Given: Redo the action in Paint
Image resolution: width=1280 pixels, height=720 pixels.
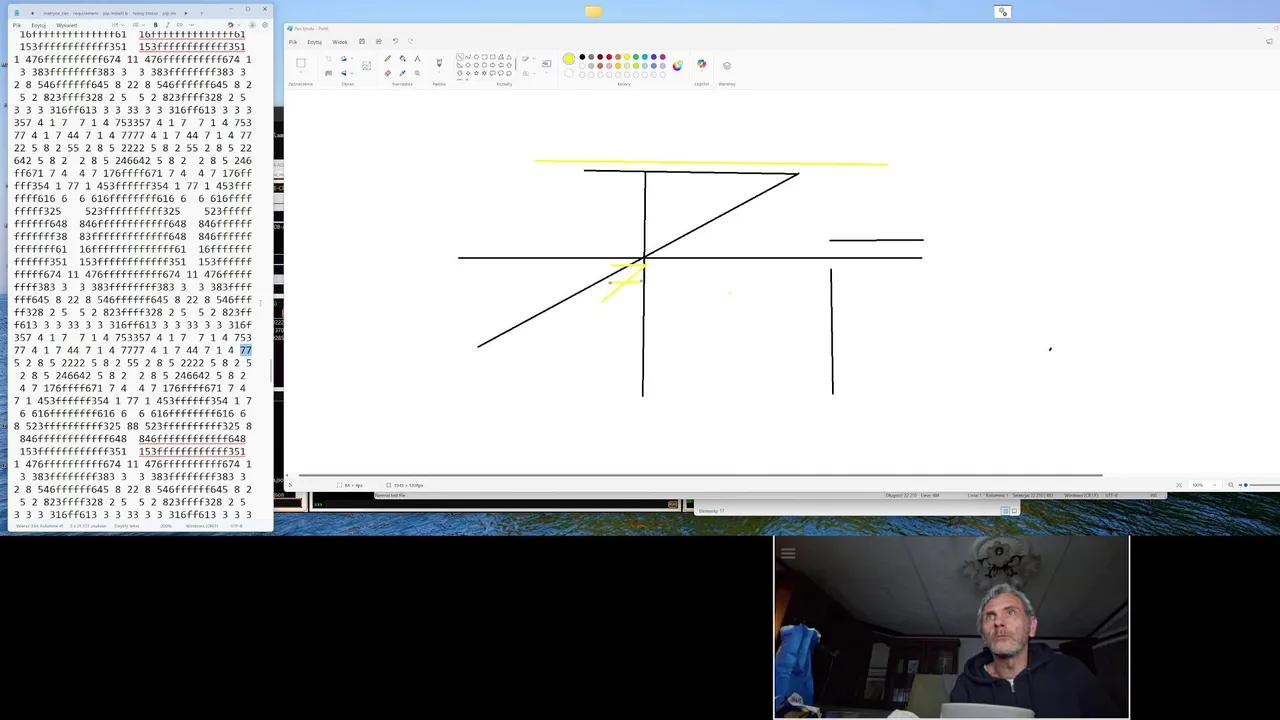Looking at the screenshot, I should (410, 42).
